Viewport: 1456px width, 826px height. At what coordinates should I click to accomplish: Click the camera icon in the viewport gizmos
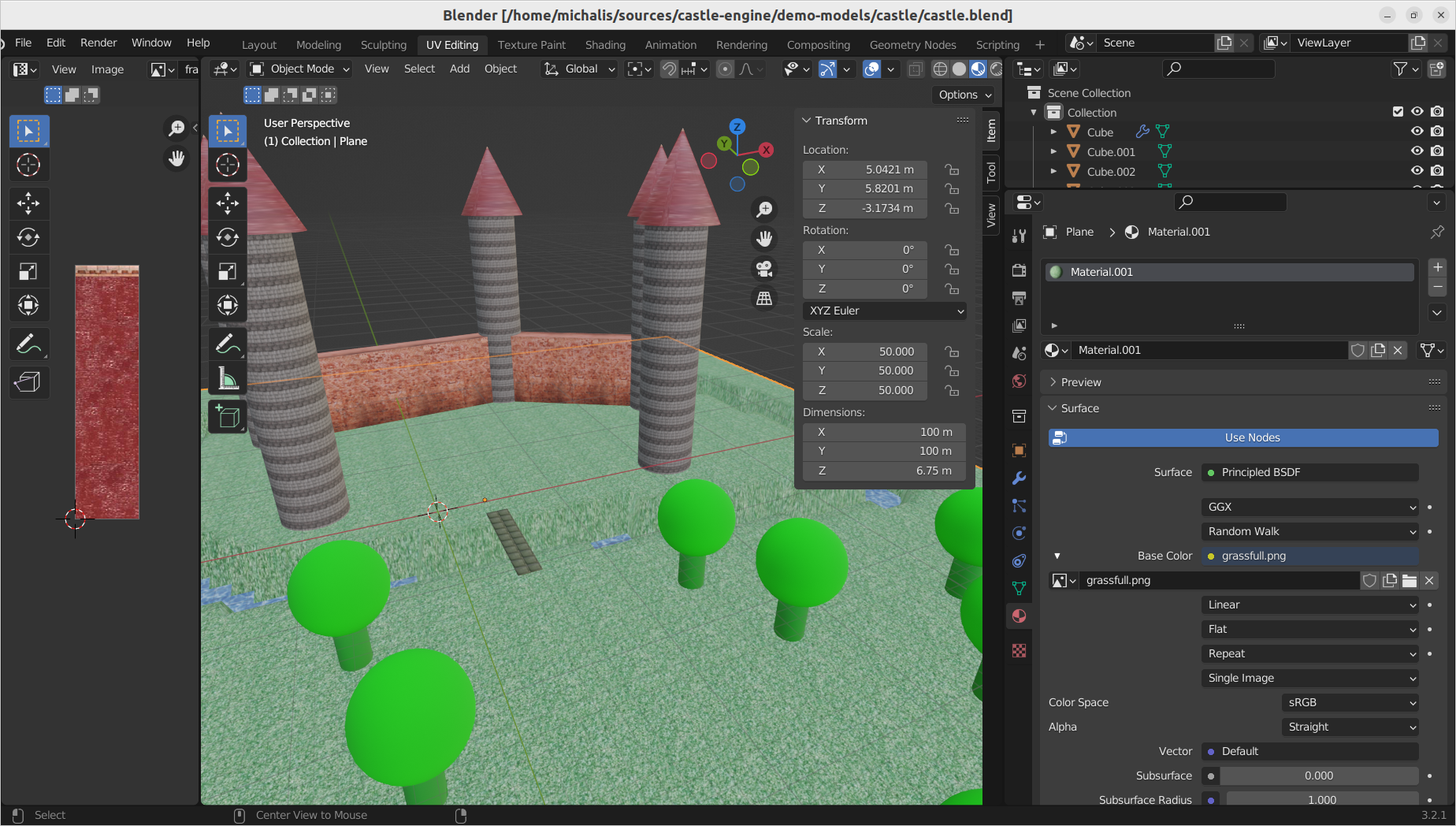[763, 268]
